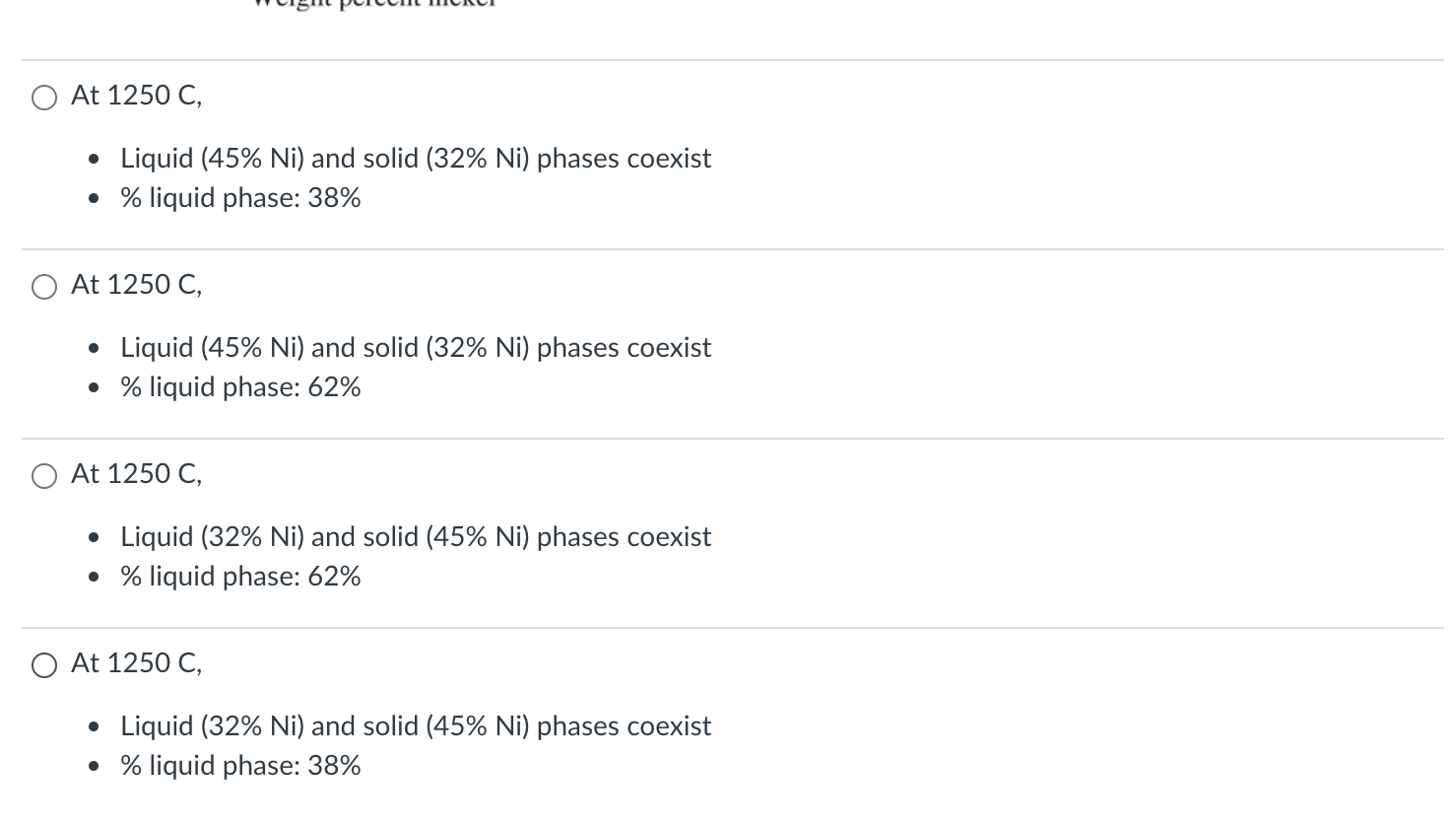The width and height of the screenshot is (1456, 826).
Task: Click third answer's 'Liquid (32% Ni) and solid (45% Ni)' line
Action: click(416, 536)
